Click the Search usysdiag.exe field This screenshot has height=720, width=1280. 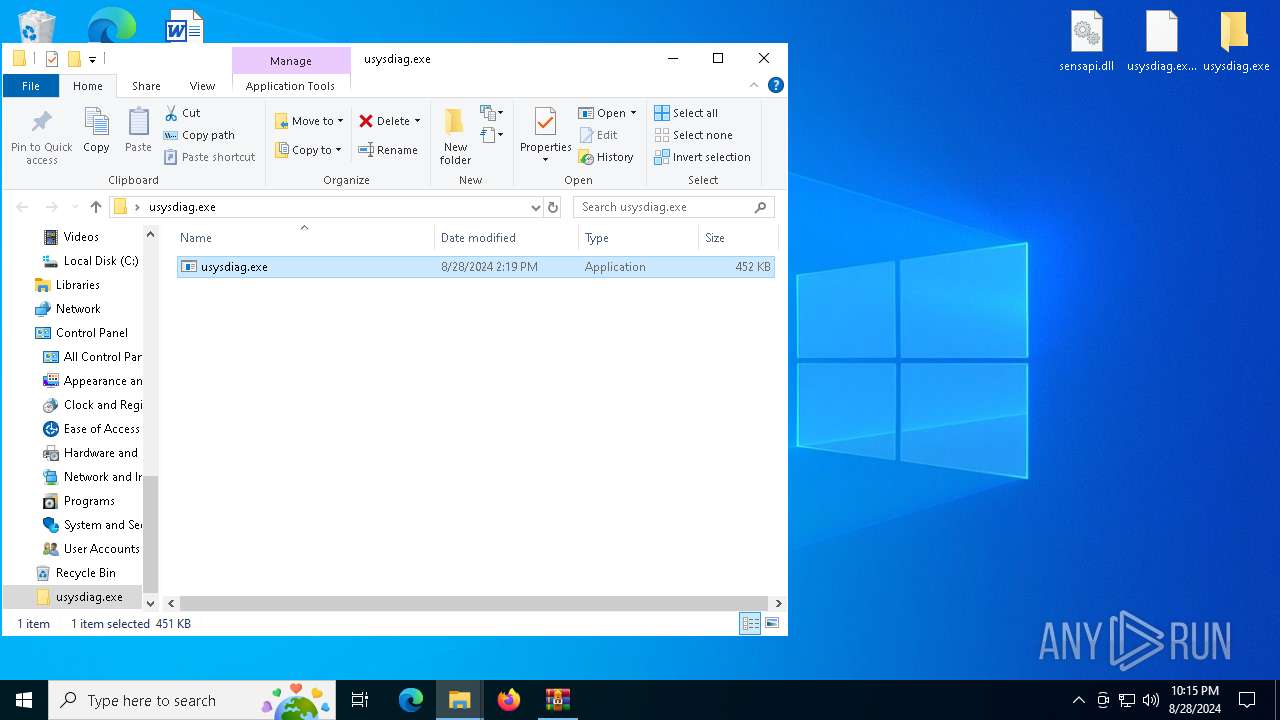pos(674,207)
